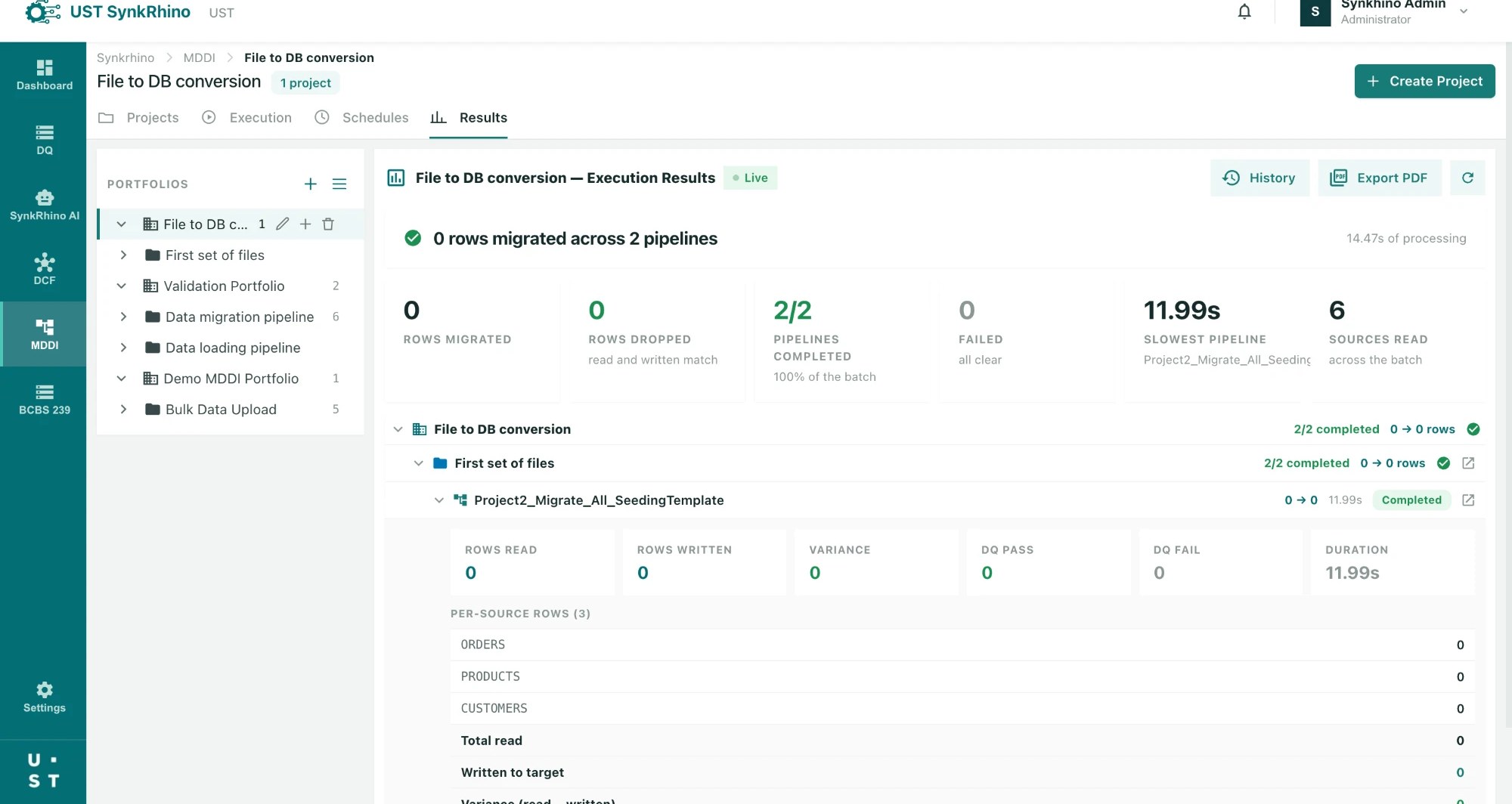Open the Dashboard sidebar icon
The image size is (1512, 804).
45,75
